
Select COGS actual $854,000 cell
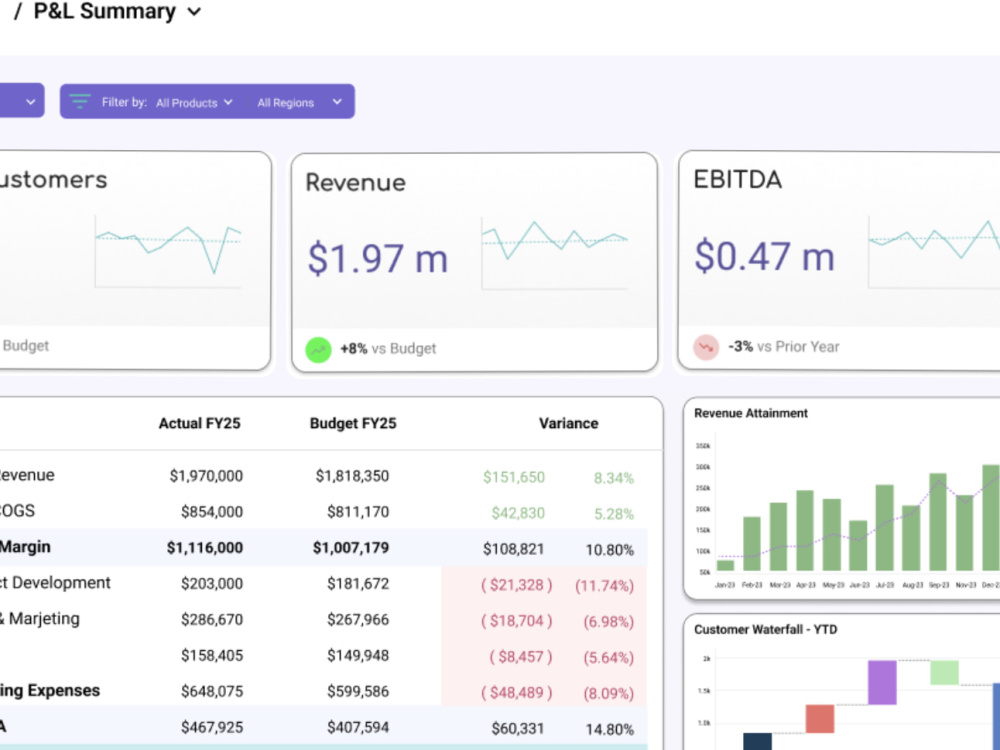[212, 511]
